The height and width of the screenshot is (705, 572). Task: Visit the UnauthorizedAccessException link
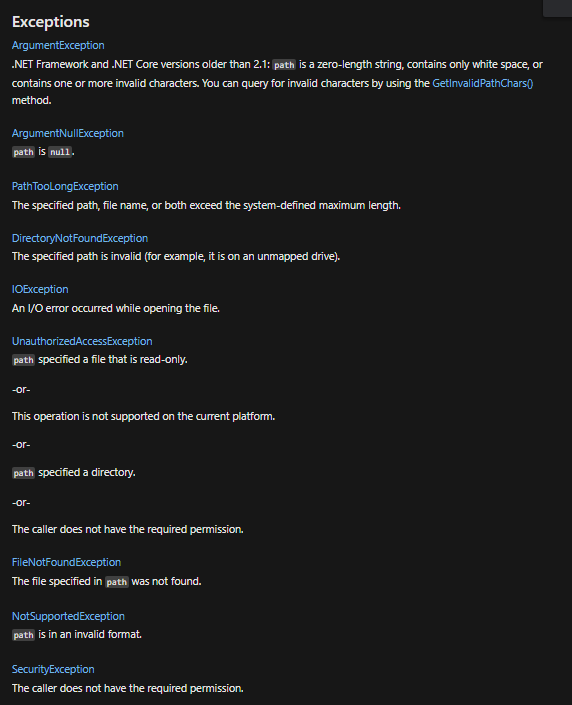click(82, 341)
